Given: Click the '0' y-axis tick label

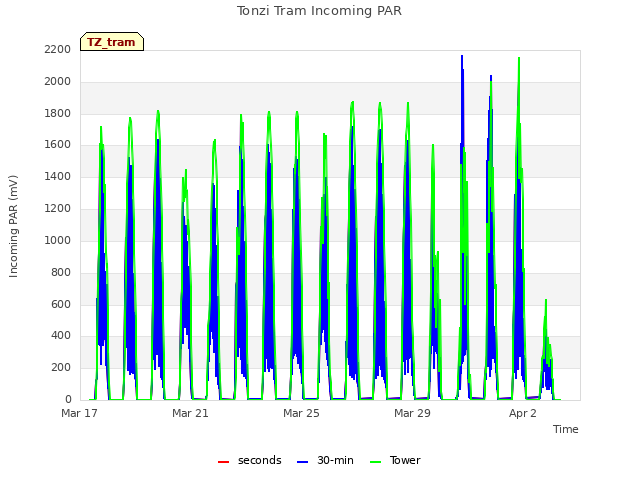Looking at the screenshot, I should pyautogui.click(x=68, y=400).
